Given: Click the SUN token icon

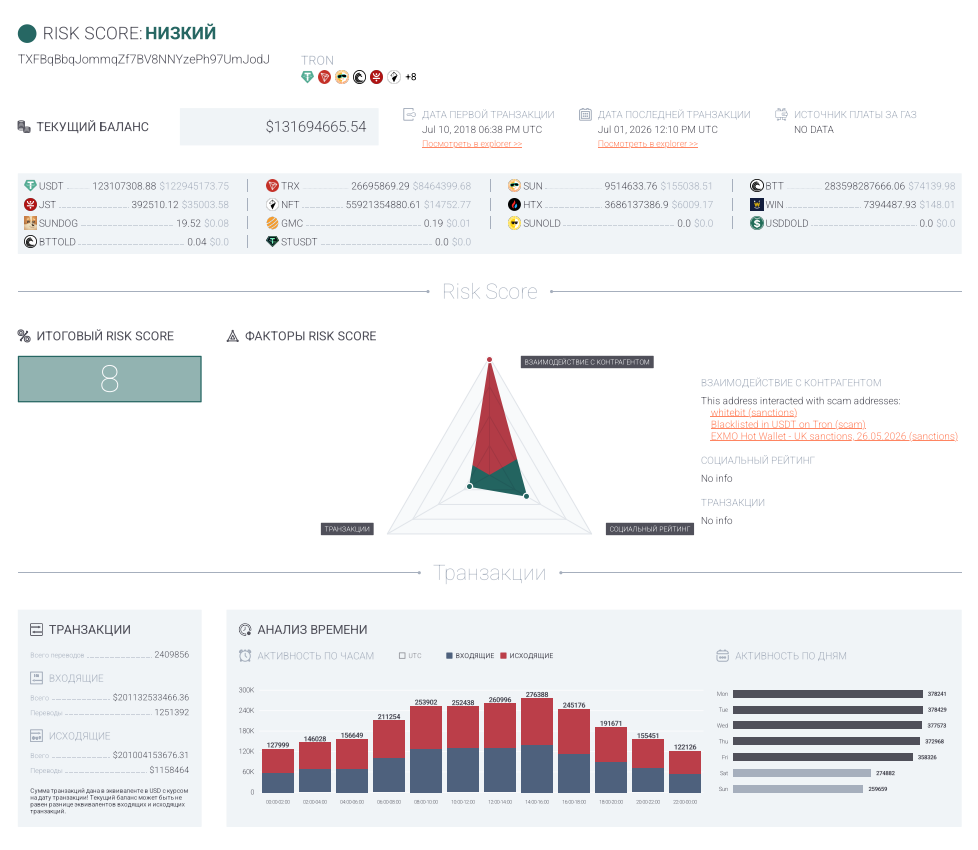Looking at the screenshot, I should coord(514,186).
